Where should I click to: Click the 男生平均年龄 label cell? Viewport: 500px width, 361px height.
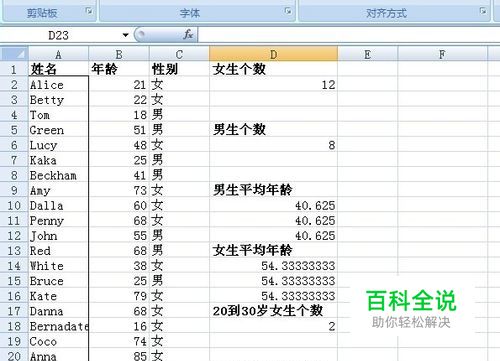tap(273, 190)
